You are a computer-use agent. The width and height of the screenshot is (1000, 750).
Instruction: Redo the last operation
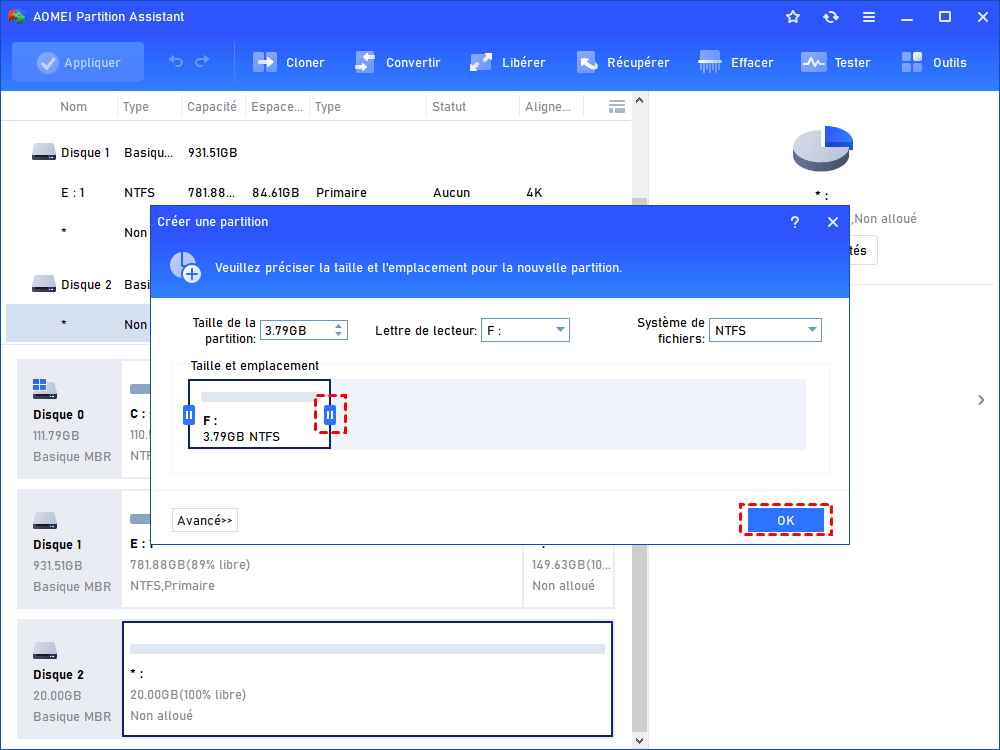[x=202, y=62]
